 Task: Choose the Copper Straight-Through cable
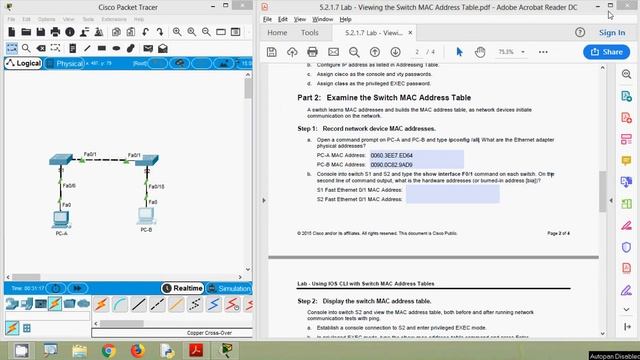[x=139, y=304]
